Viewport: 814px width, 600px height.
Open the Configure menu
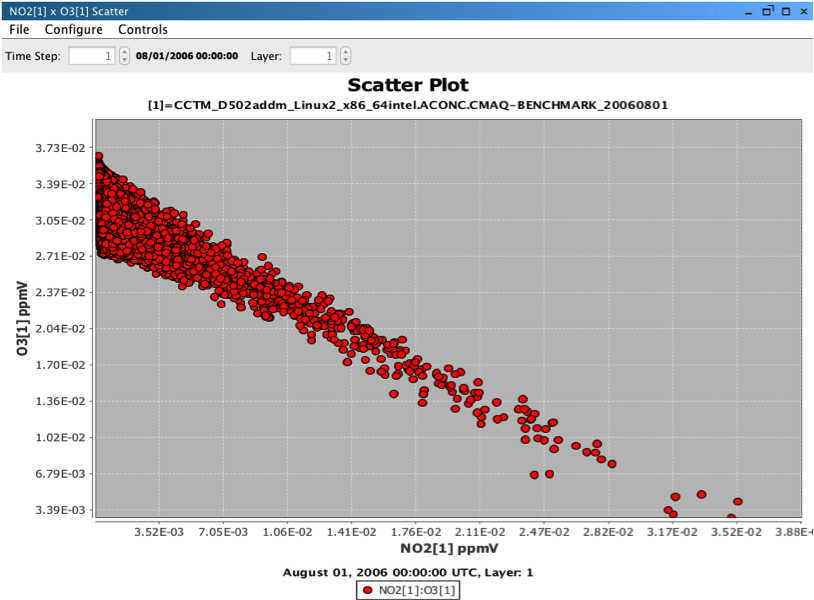pyautogui.click(x=74, y=30)
